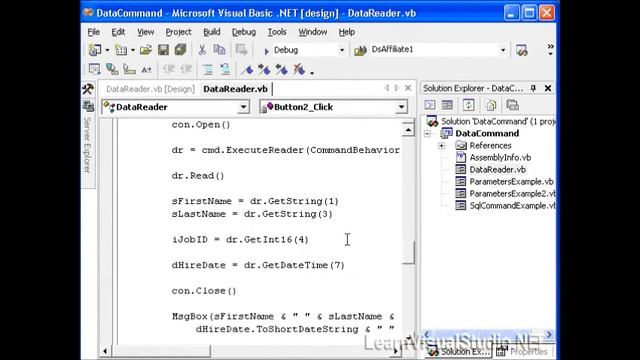Viewport: 640px width, 360px height.
Task: Open the Debug configuration dropdown
Action: (x=342, y=50)
